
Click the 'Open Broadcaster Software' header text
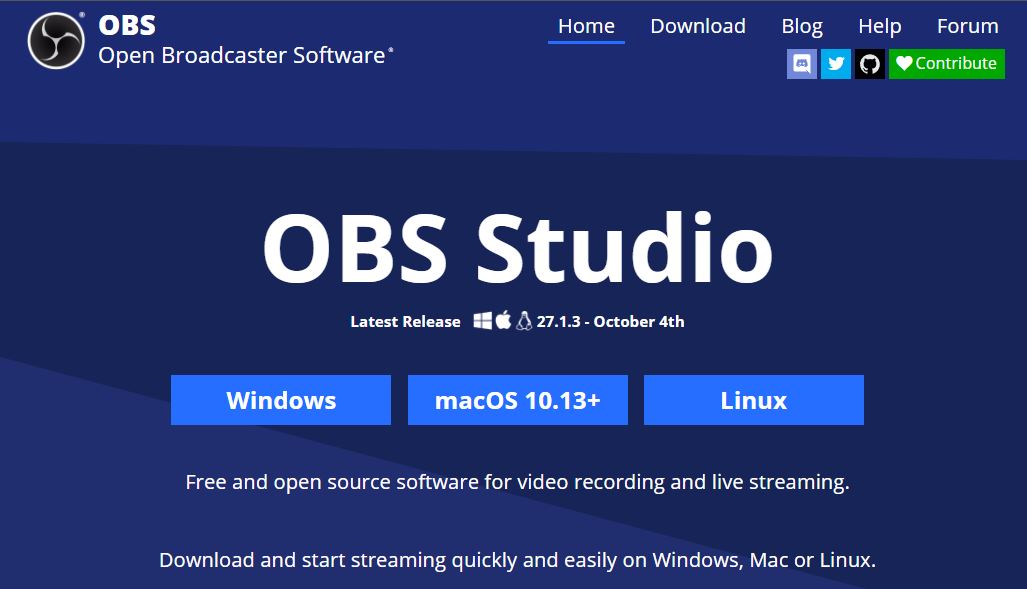pos(242,56)
